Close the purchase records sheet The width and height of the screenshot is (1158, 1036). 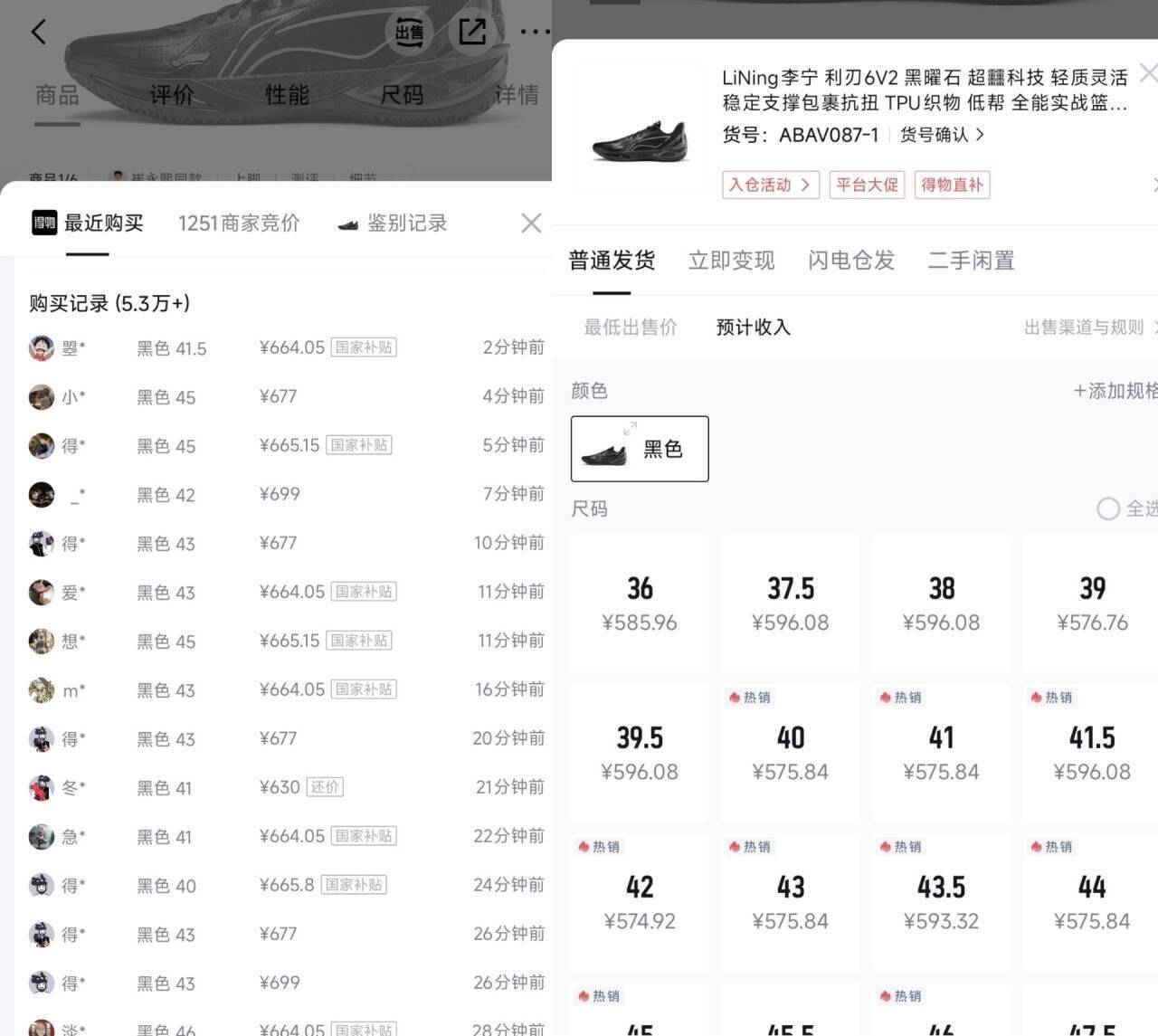531,223
